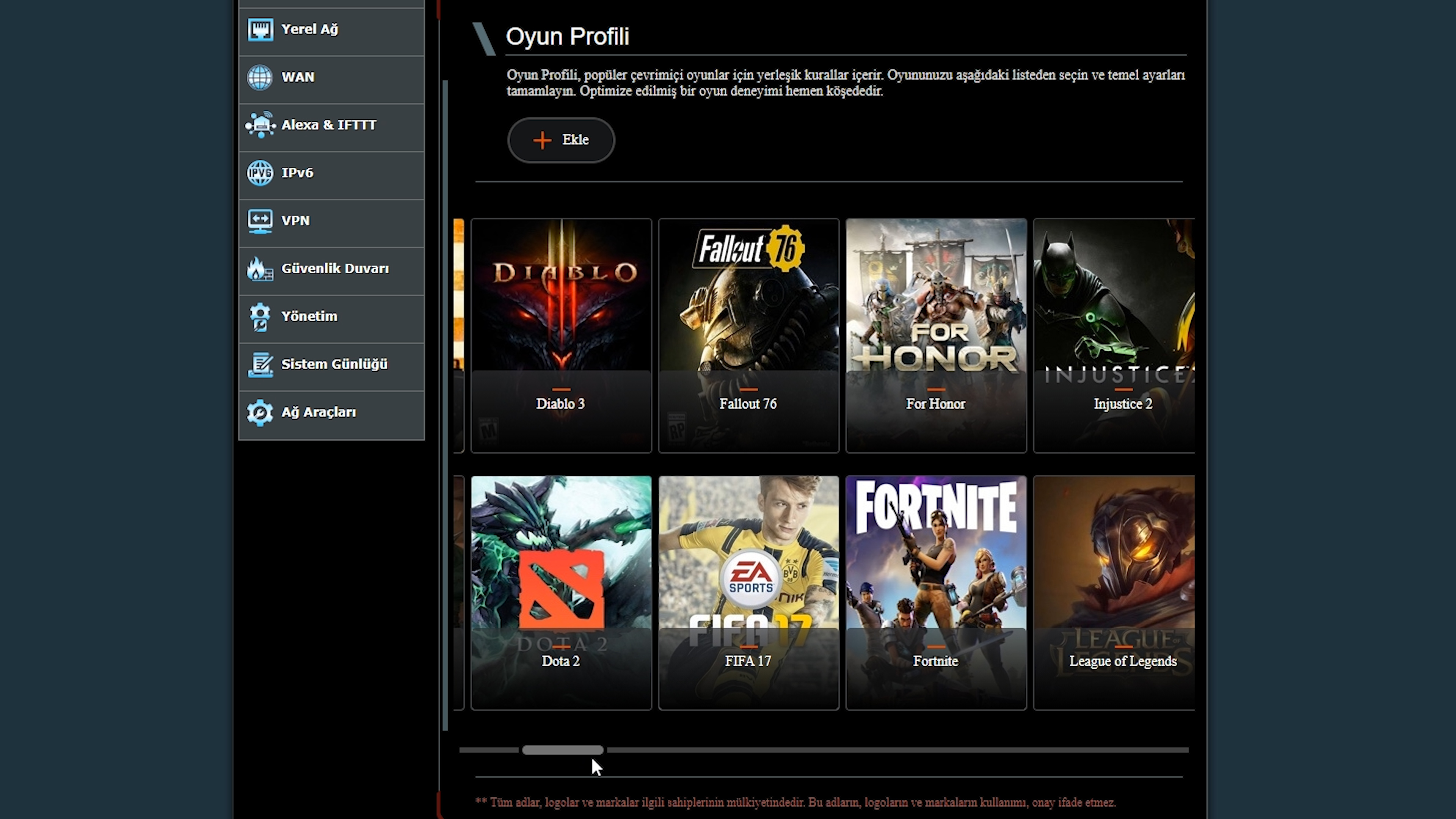Click the WAN globe icon
Image resolution: width=1456 pixels, height=819 pixels.
tap(260, 77)
